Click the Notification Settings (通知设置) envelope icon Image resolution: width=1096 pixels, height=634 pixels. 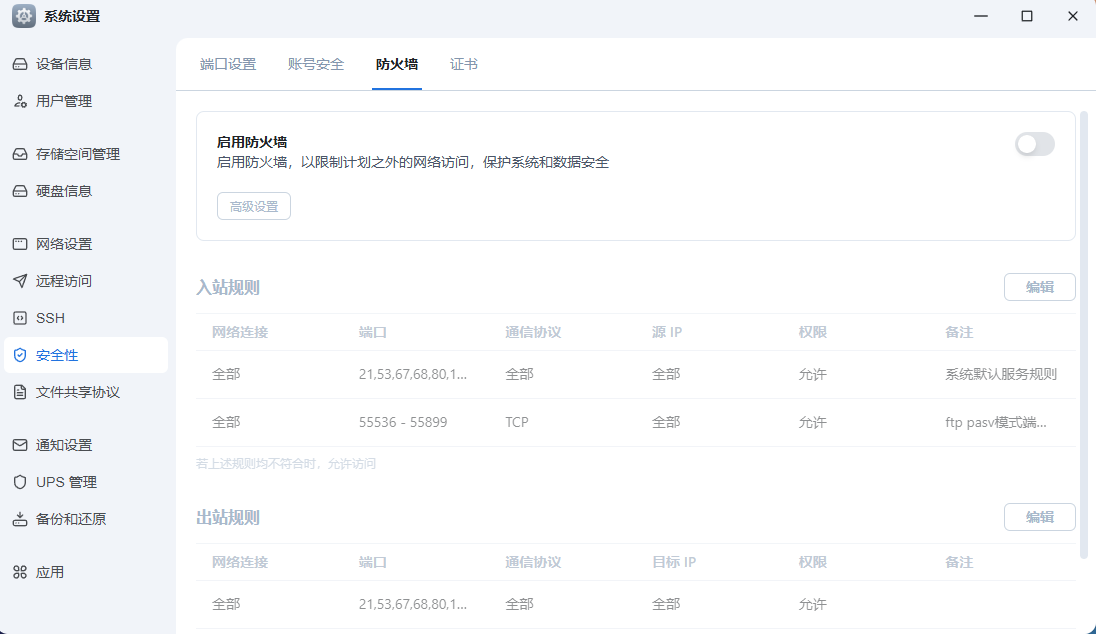[x=20, y=445]
